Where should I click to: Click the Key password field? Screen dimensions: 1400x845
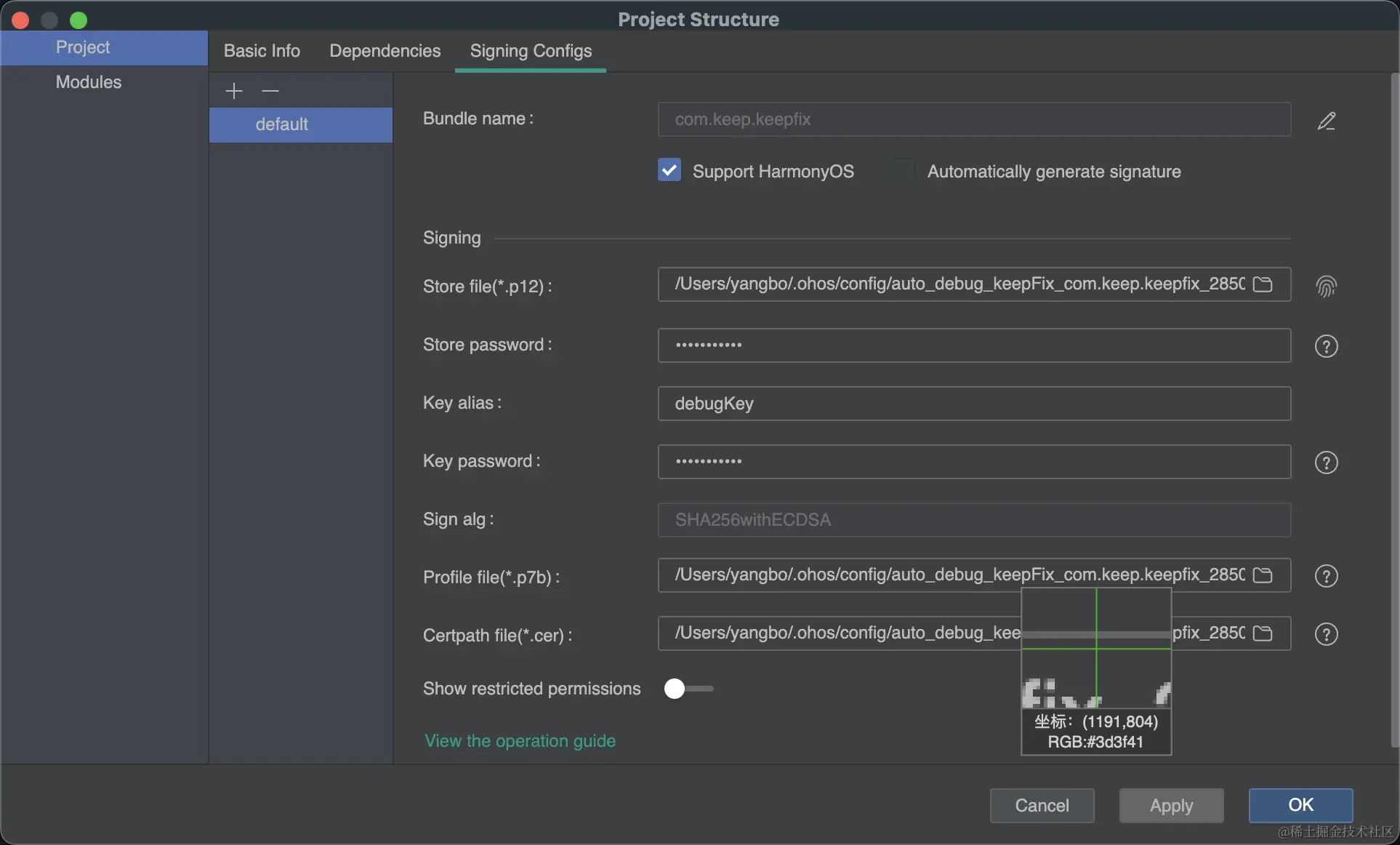(974, 462)
